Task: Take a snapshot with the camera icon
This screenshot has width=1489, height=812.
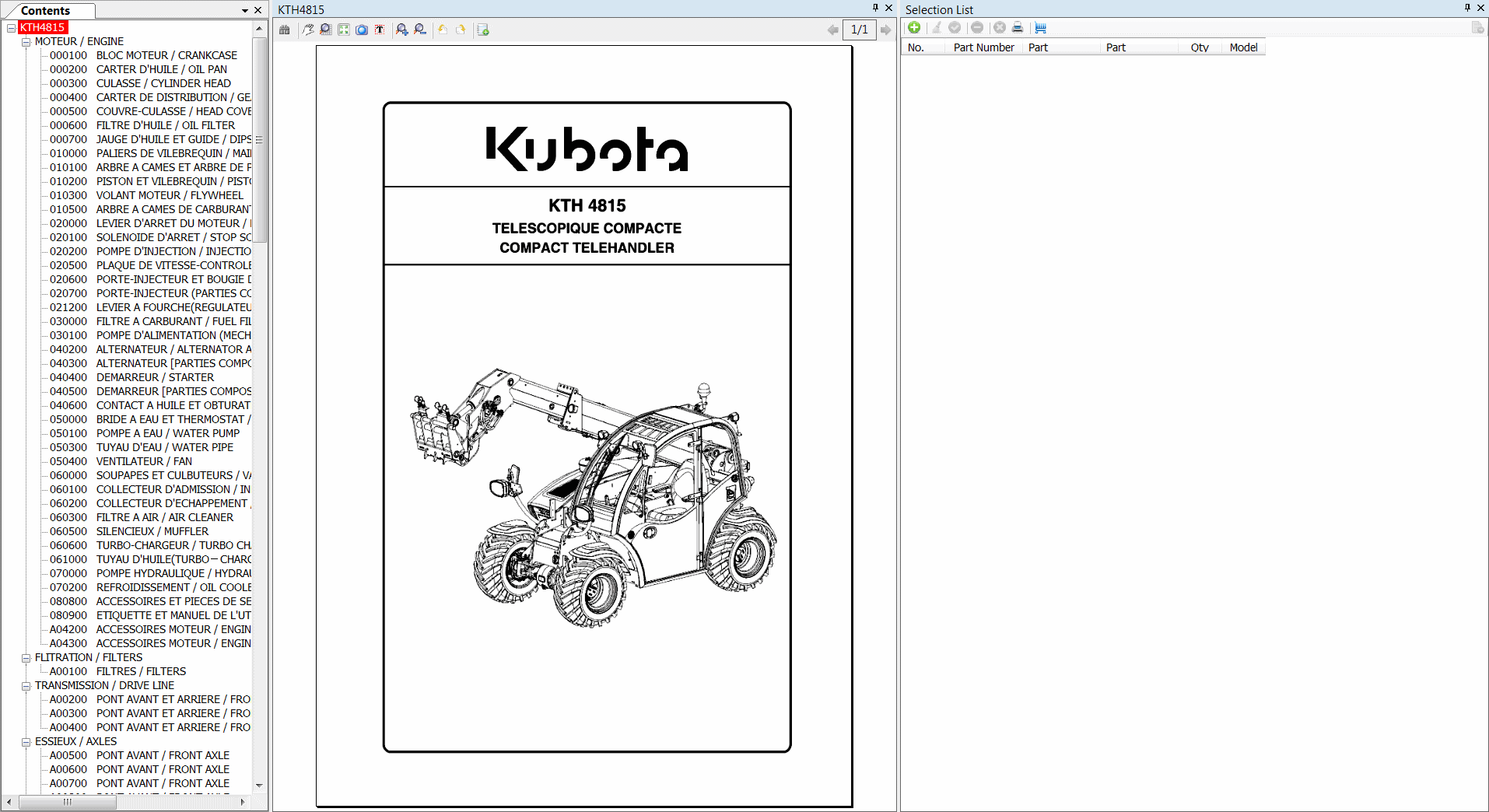Action: 362,30
